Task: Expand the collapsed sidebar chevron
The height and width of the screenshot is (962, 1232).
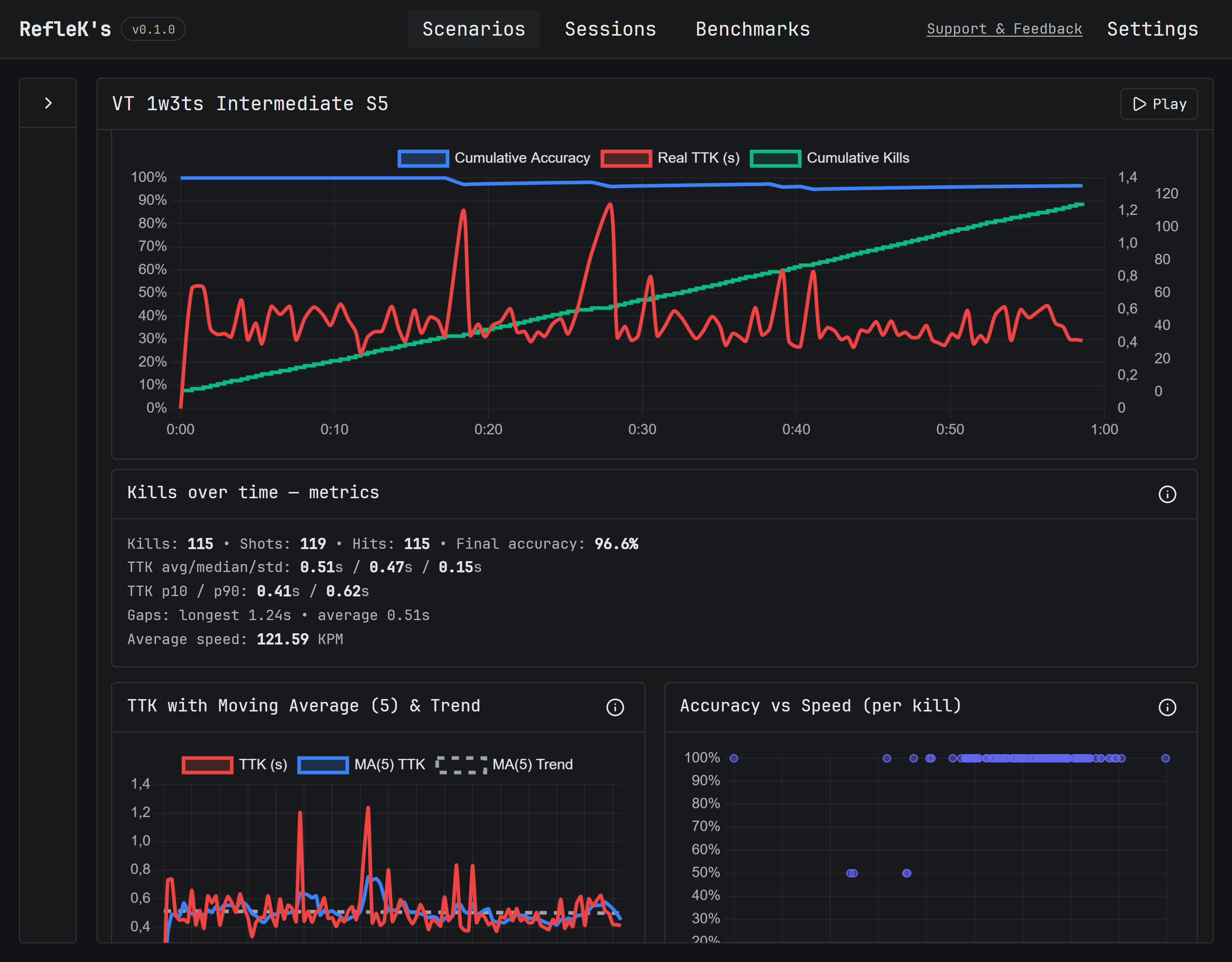Action: 48,103
